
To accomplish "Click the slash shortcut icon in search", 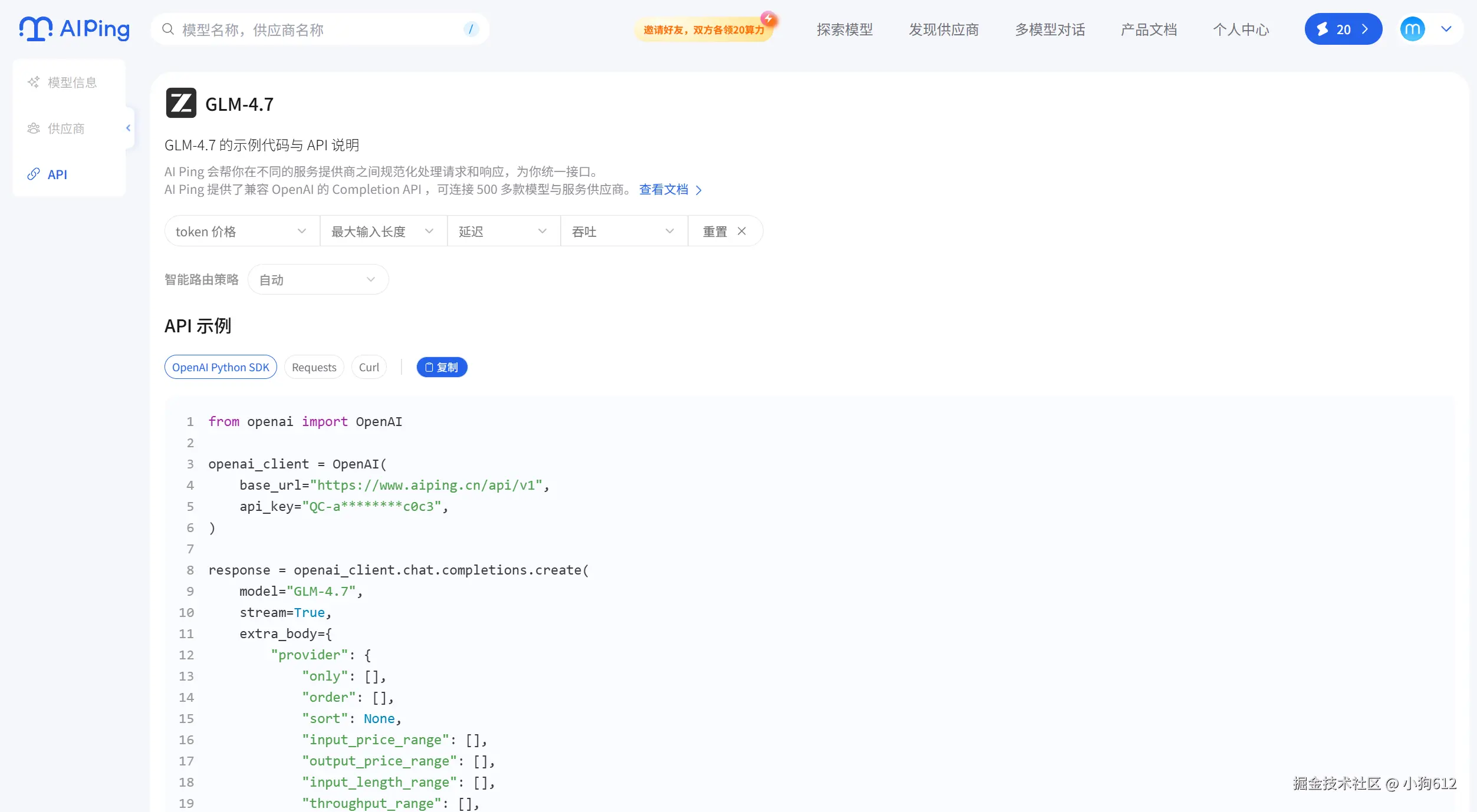I will pyautogui.click(x=471, y=29).
